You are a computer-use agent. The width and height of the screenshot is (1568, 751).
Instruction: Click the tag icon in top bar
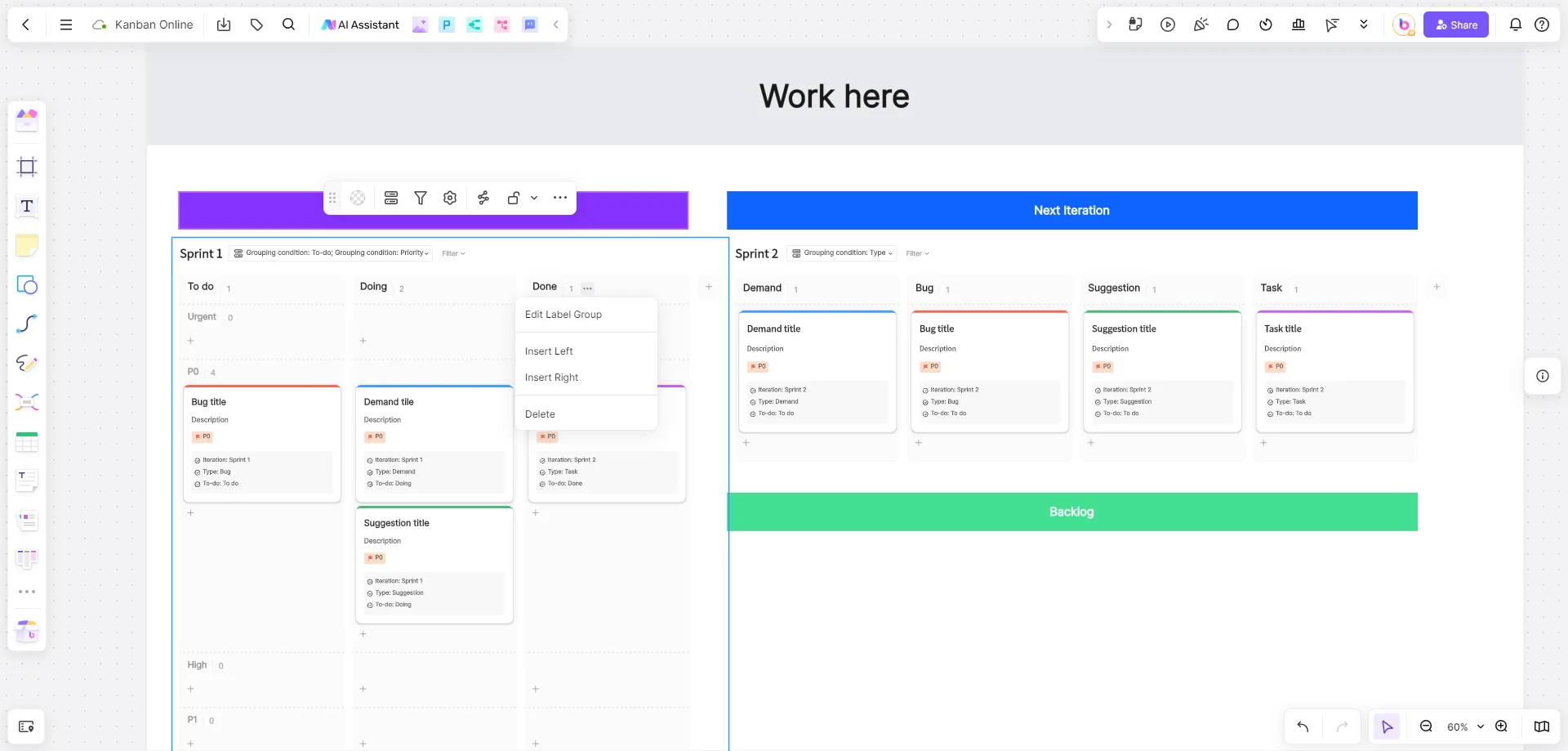256,25
